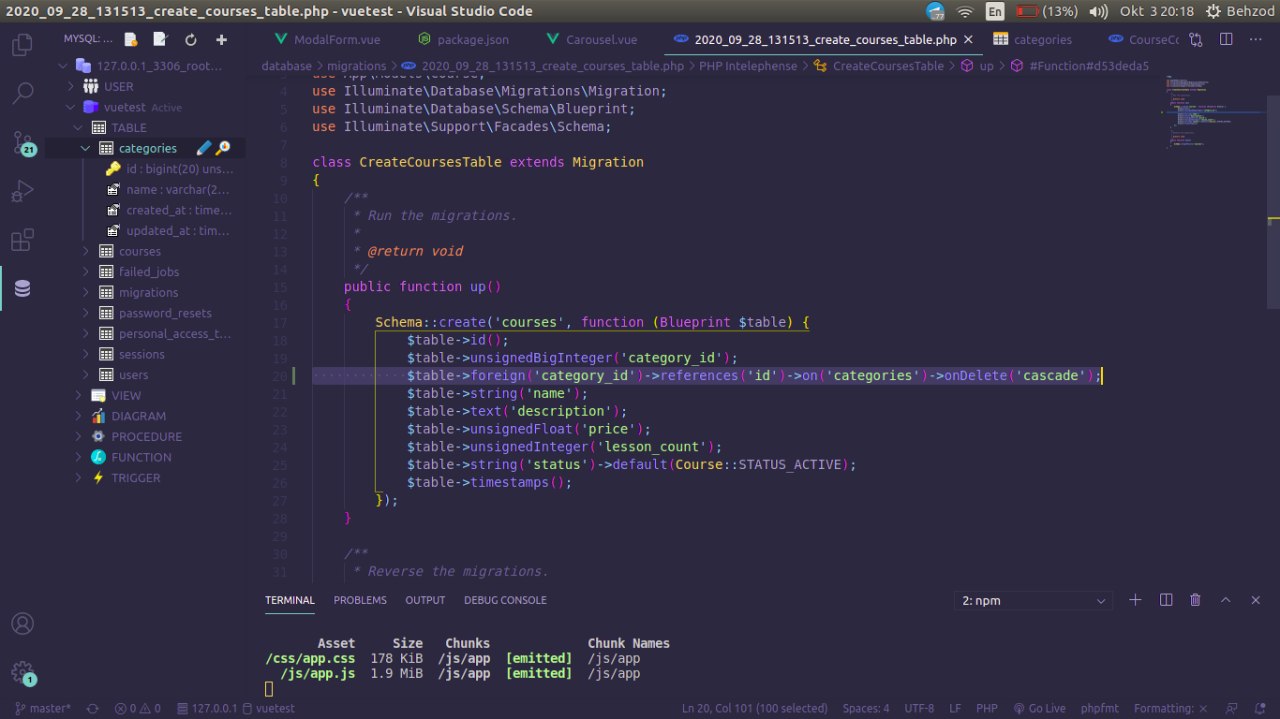Viewport: 1280px width, 719px height.
Task: Click the refresh icon in the MySQL panel header
Action: (x=190, y=39)
